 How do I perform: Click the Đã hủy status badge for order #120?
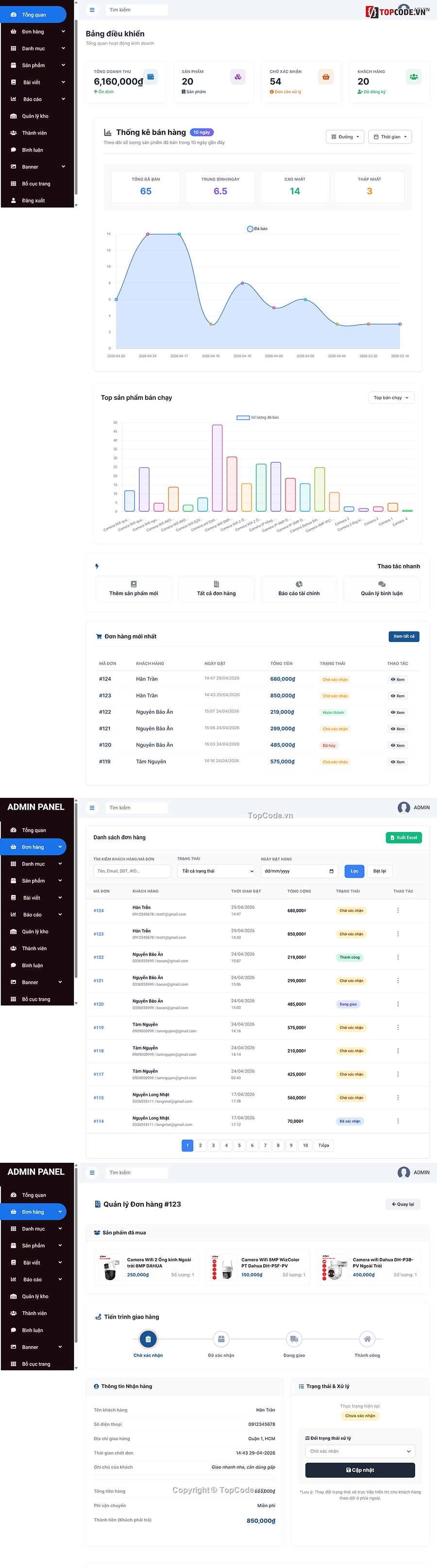(x=329, y=745)
